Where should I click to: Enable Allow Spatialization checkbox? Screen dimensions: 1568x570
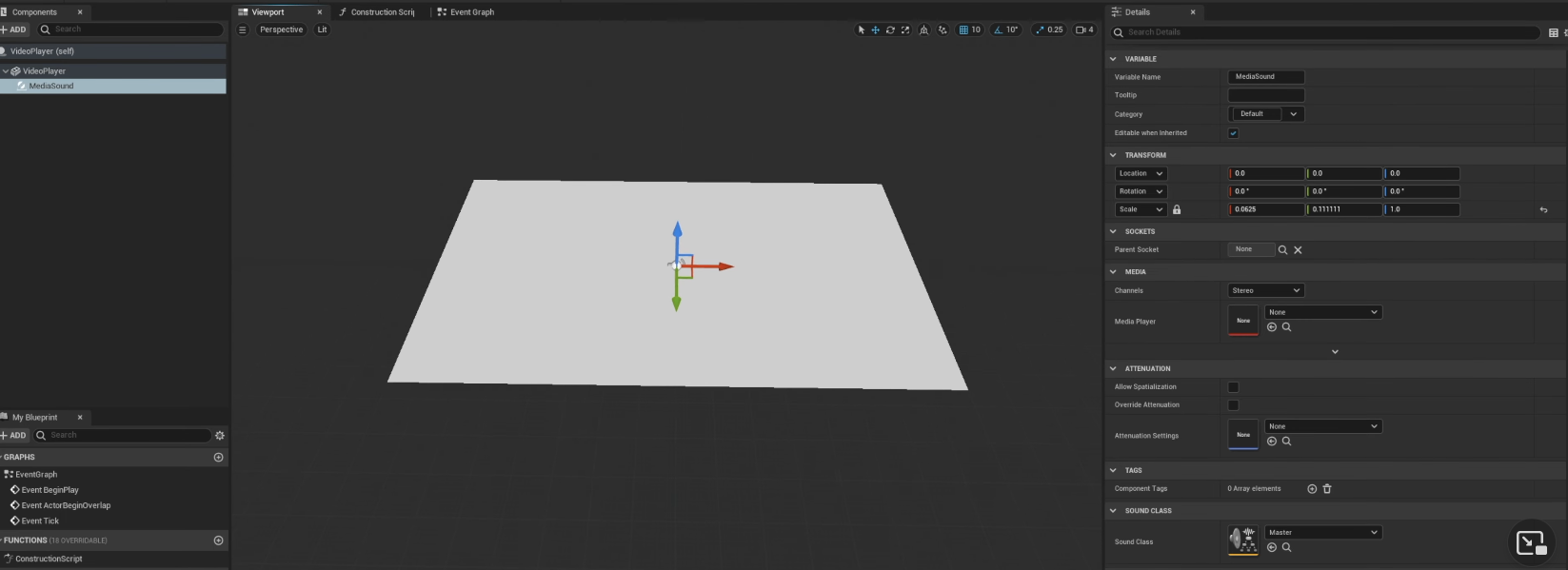tap(1233, 387)
